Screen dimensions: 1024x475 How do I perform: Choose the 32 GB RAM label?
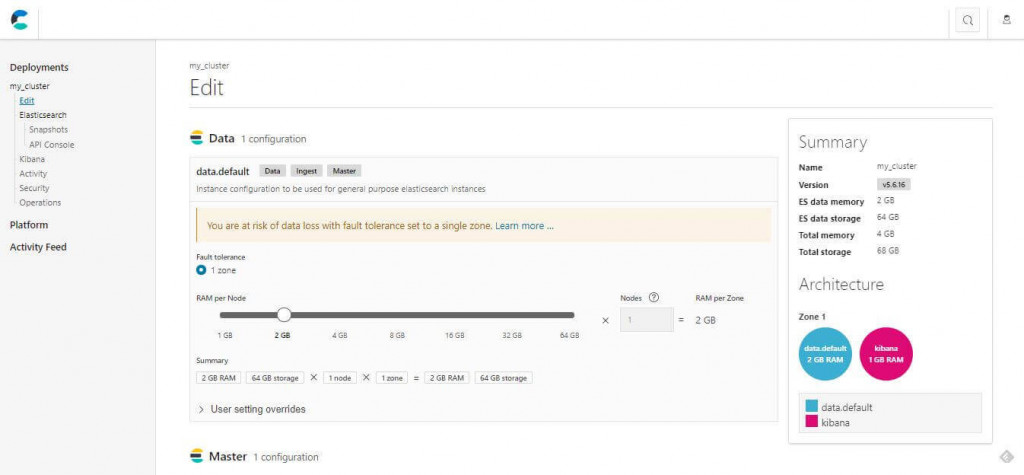pos(512,335)
